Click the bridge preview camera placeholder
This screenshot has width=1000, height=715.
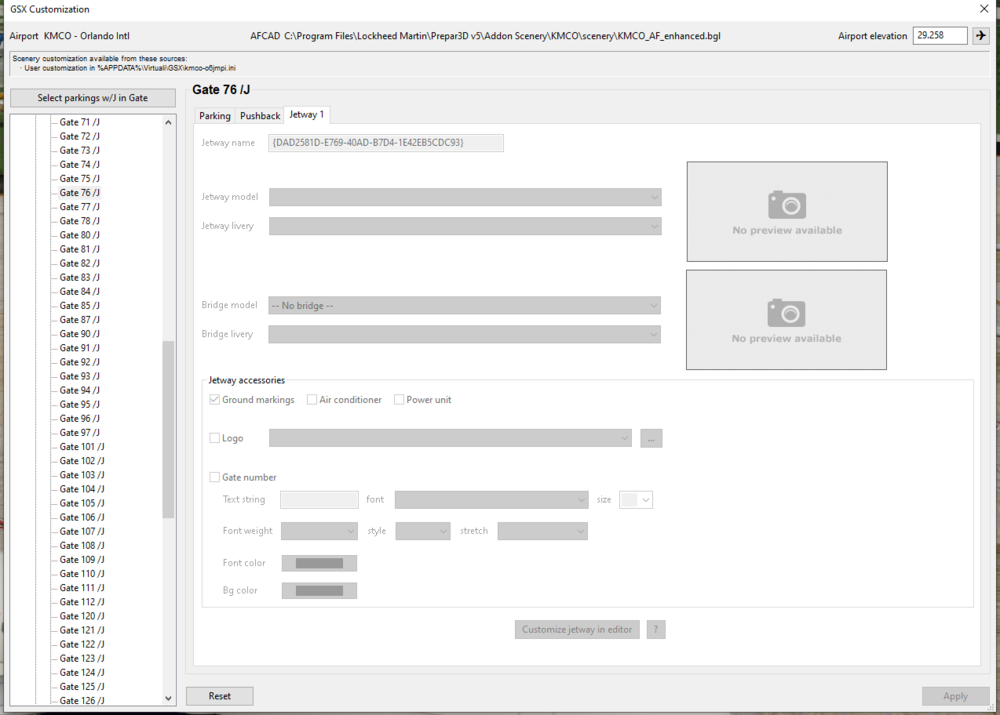(x=786, y=319)
